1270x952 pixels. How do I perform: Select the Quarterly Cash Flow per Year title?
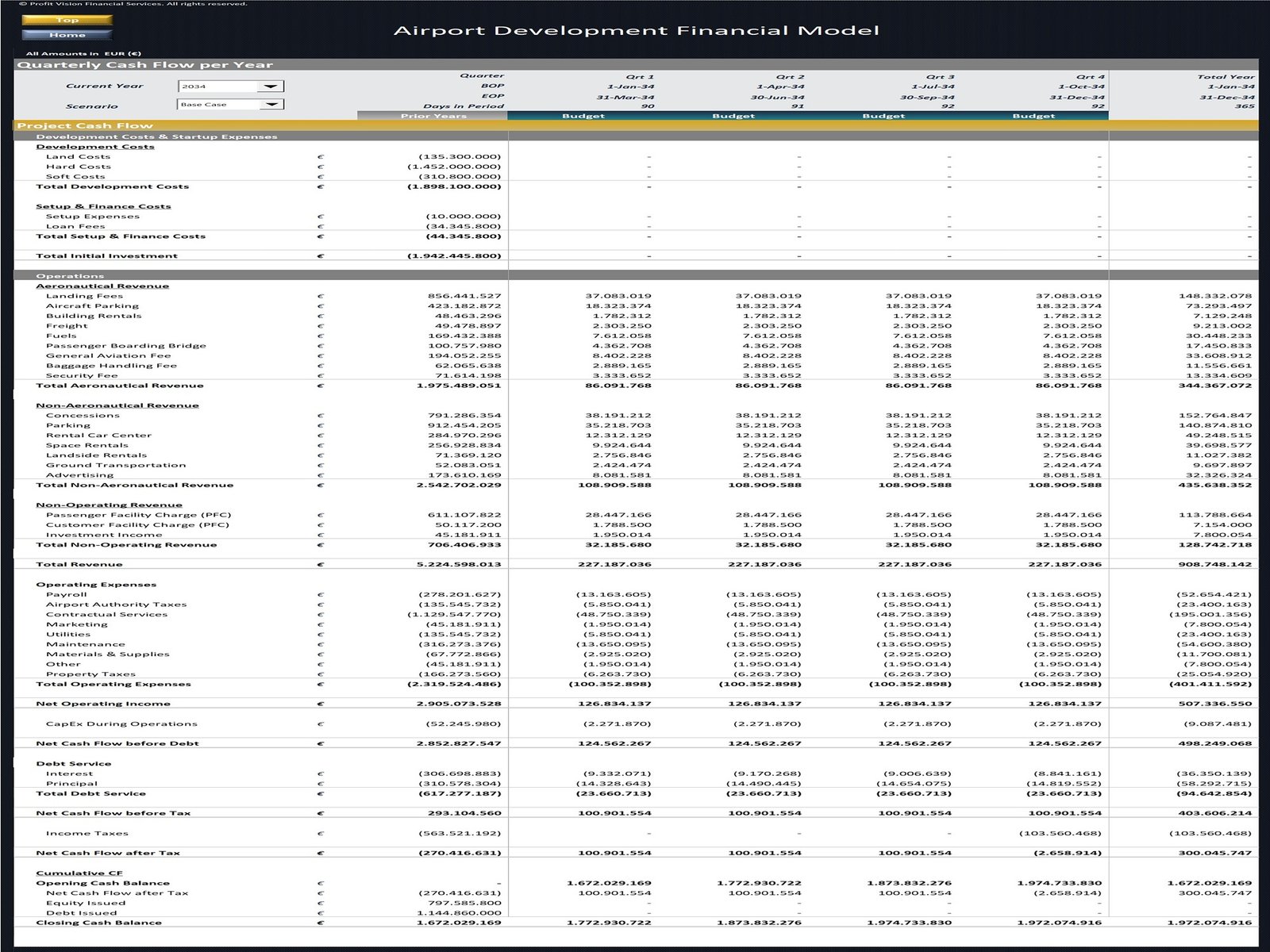point(145,65)
